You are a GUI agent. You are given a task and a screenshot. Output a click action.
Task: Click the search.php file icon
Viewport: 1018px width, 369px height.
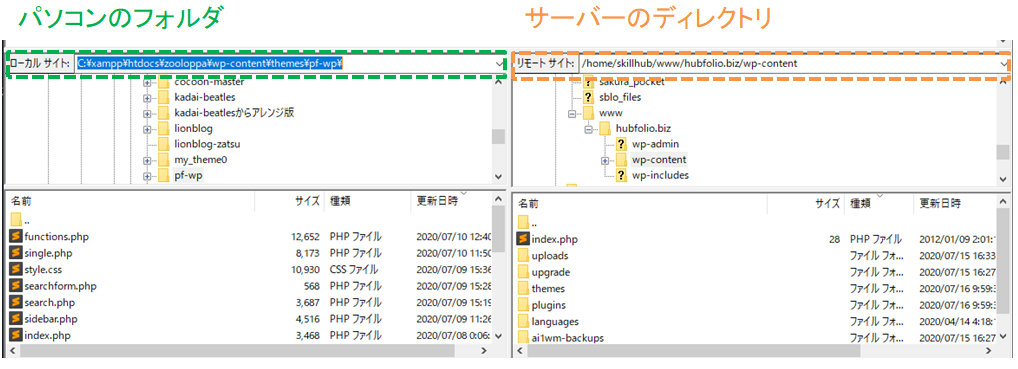[16, 302]
